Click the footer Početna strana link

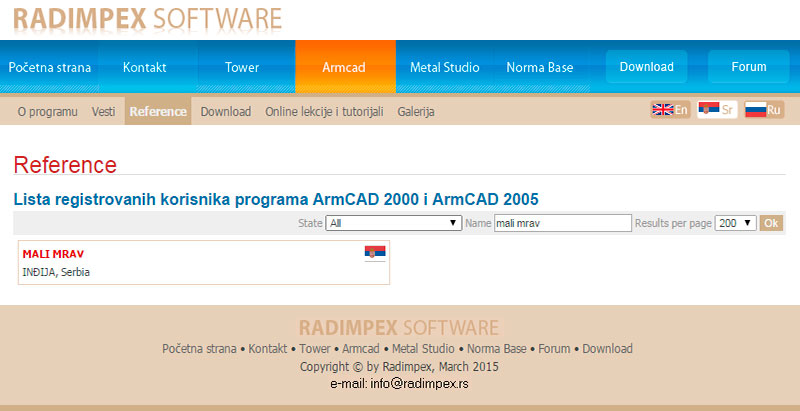[x=199, y=349]
